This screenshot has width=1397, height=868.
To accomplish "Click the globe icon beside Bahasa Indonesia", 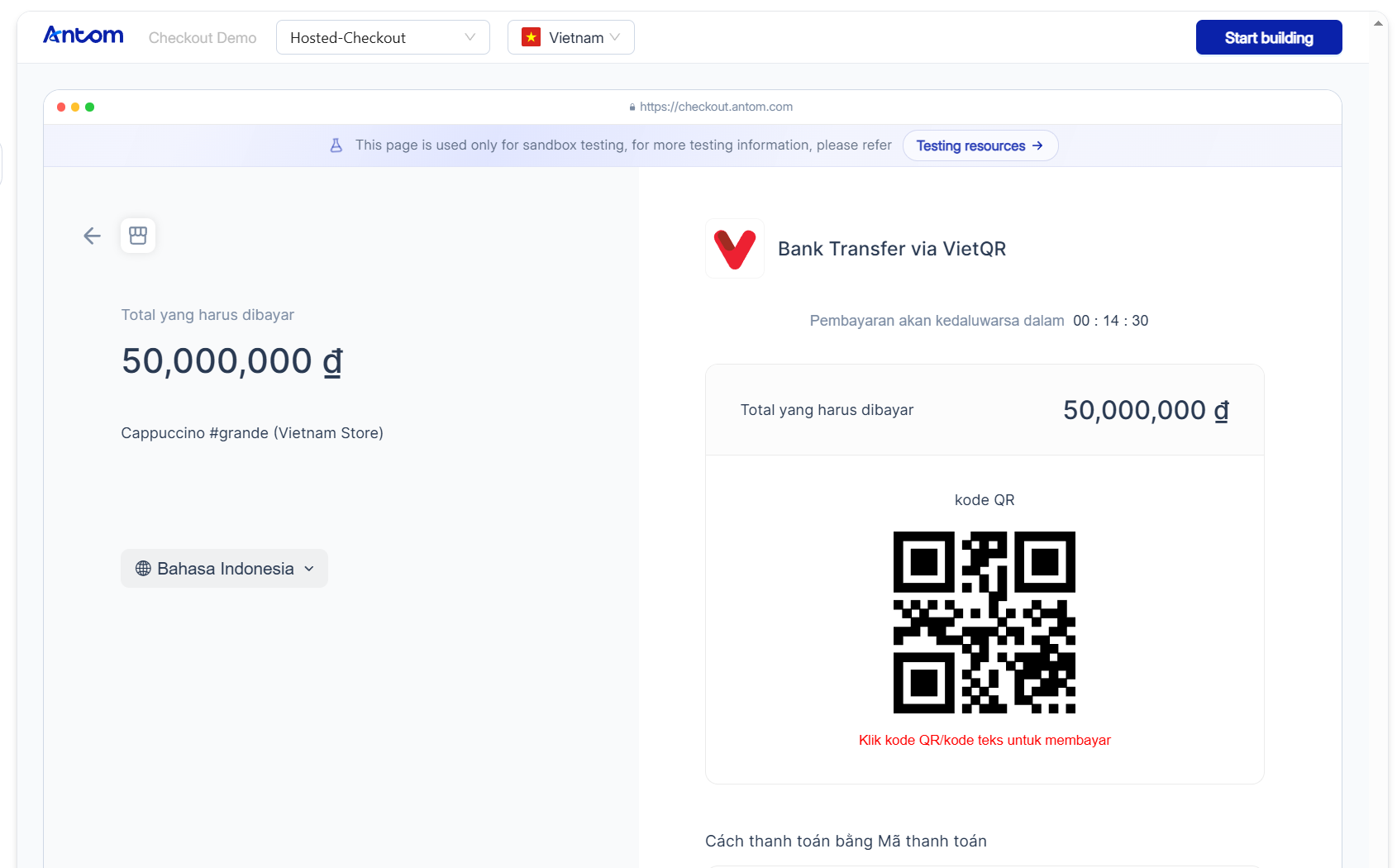I will [x=143, y=569].
